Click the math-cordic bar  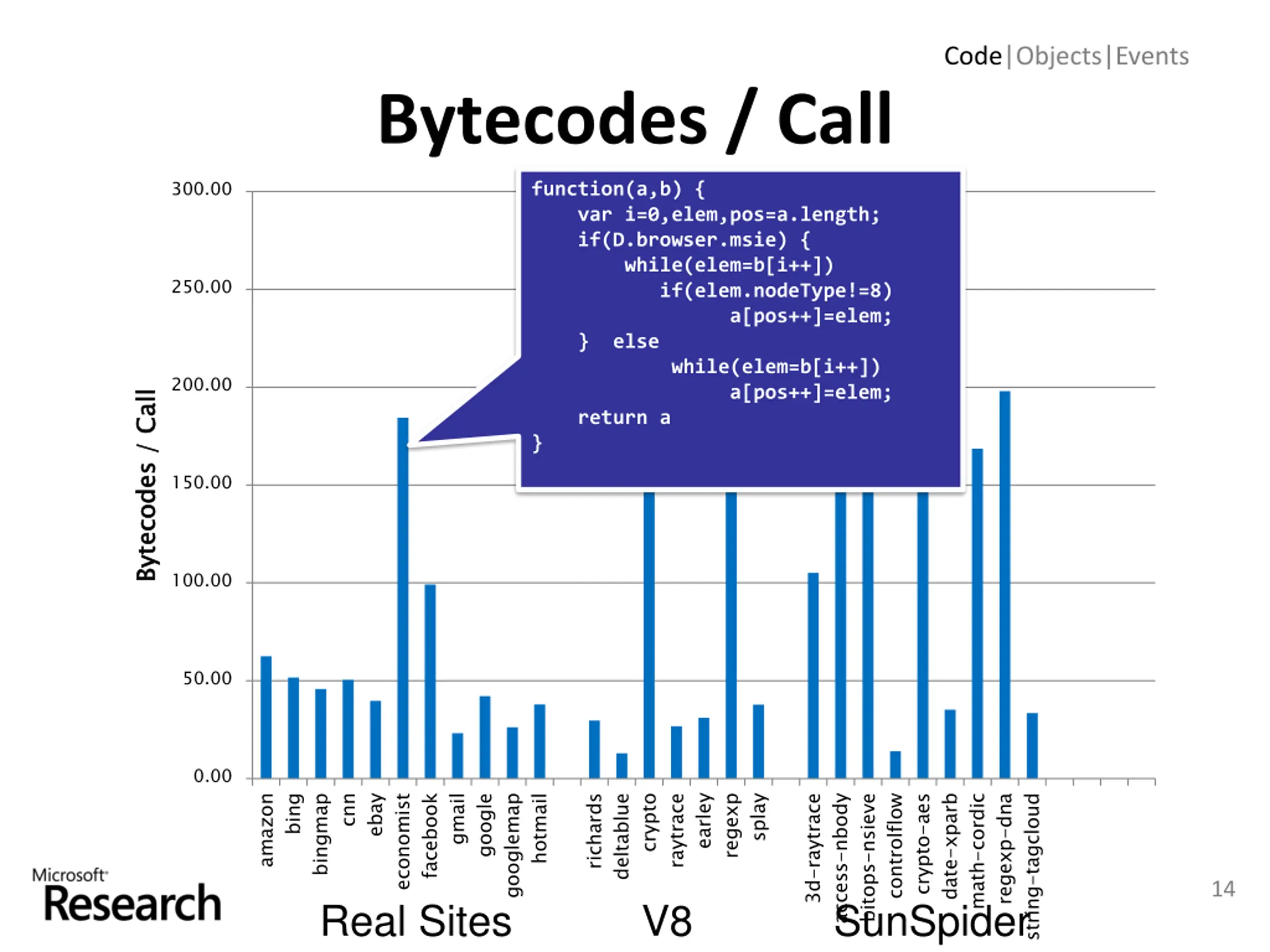click(x=977, y=613)
